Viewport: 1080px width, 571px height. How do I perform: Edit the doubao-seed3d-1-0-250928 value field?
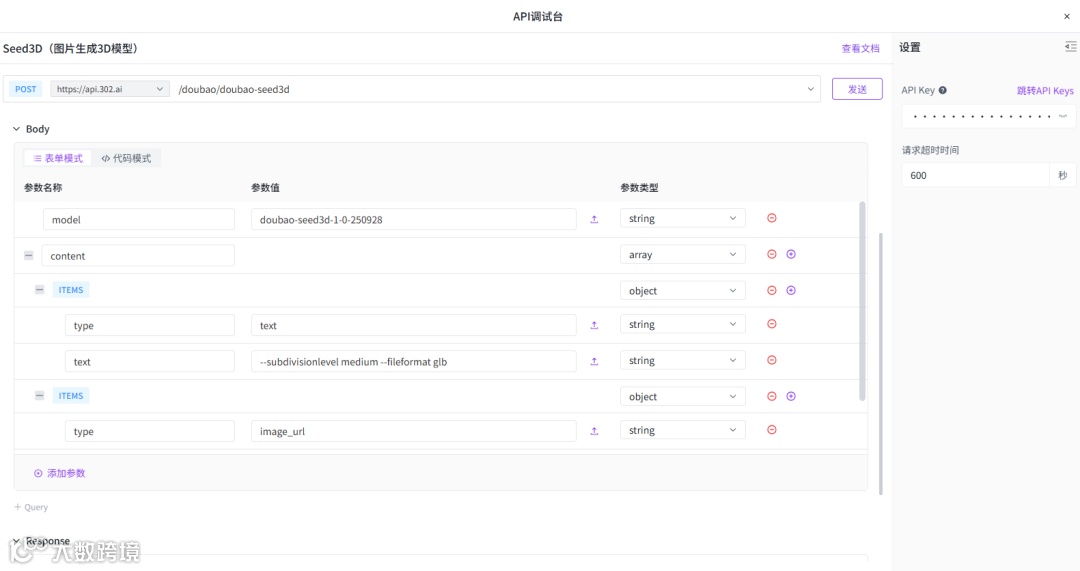(x=413, y=219)
